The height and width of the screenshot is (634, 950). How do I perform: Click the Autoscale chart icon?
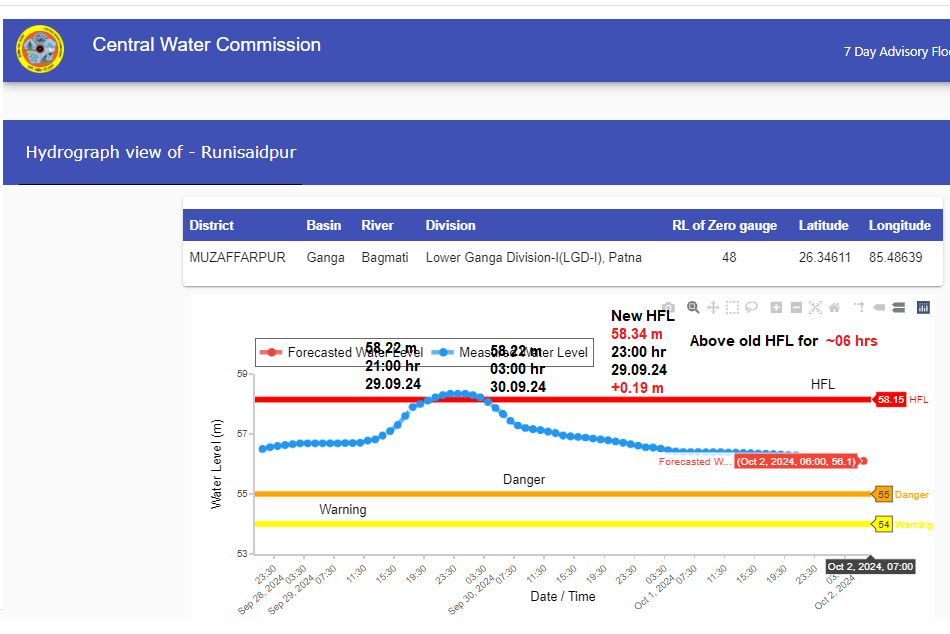[x=815, y=308]
